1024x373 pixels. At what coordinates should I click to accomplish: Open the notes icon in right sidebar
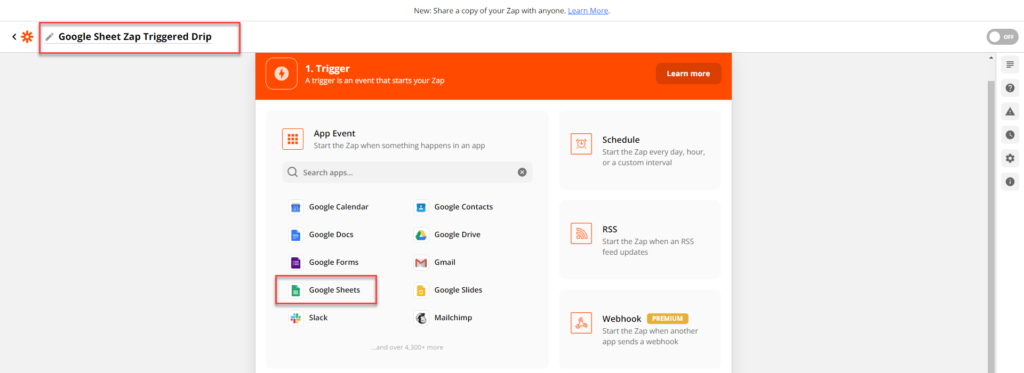[x=1010, y=64]
